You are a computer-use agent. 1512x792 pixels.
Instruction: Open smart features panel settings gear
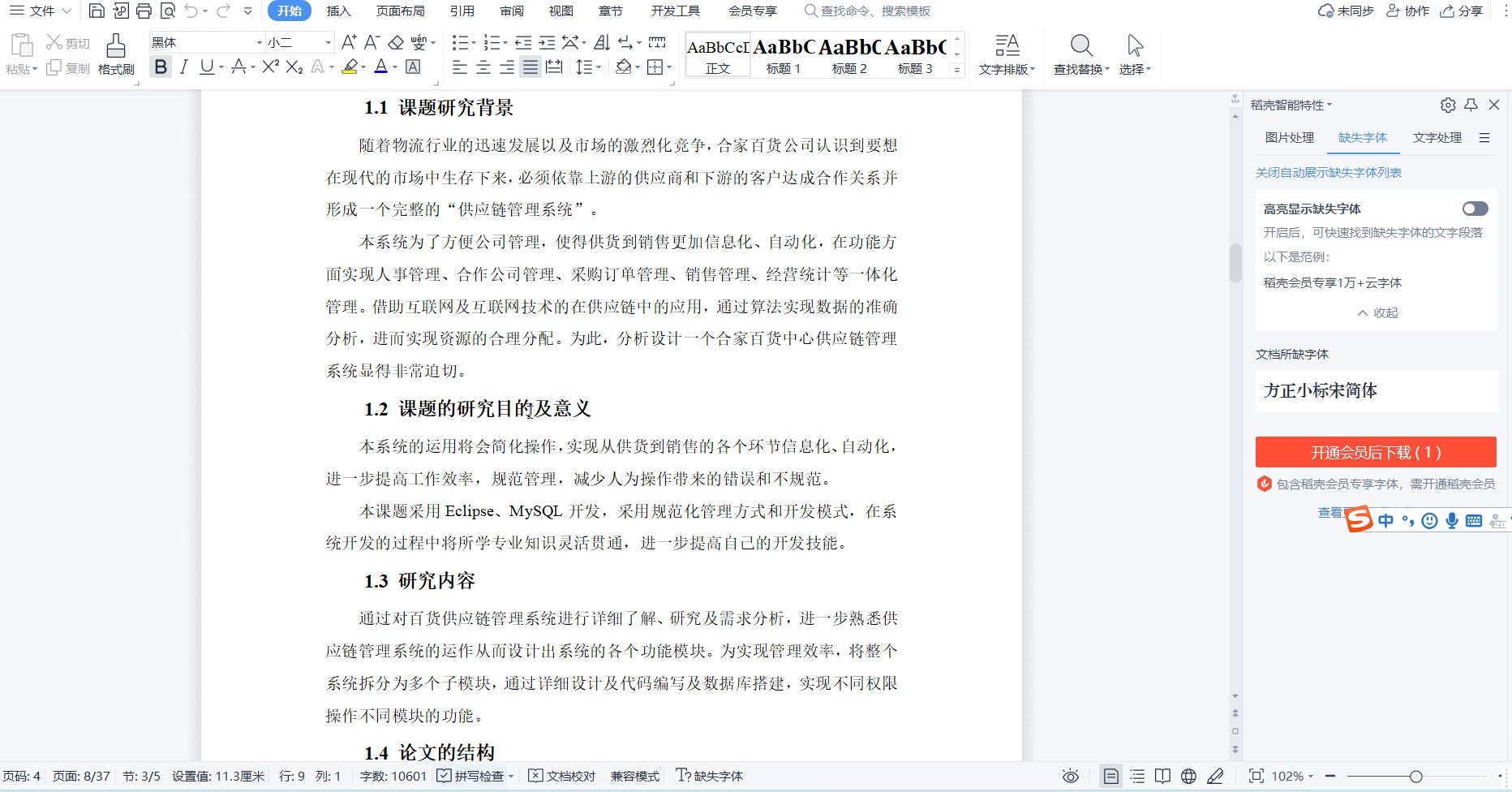pyautogui.click(x=1448, y=105)
